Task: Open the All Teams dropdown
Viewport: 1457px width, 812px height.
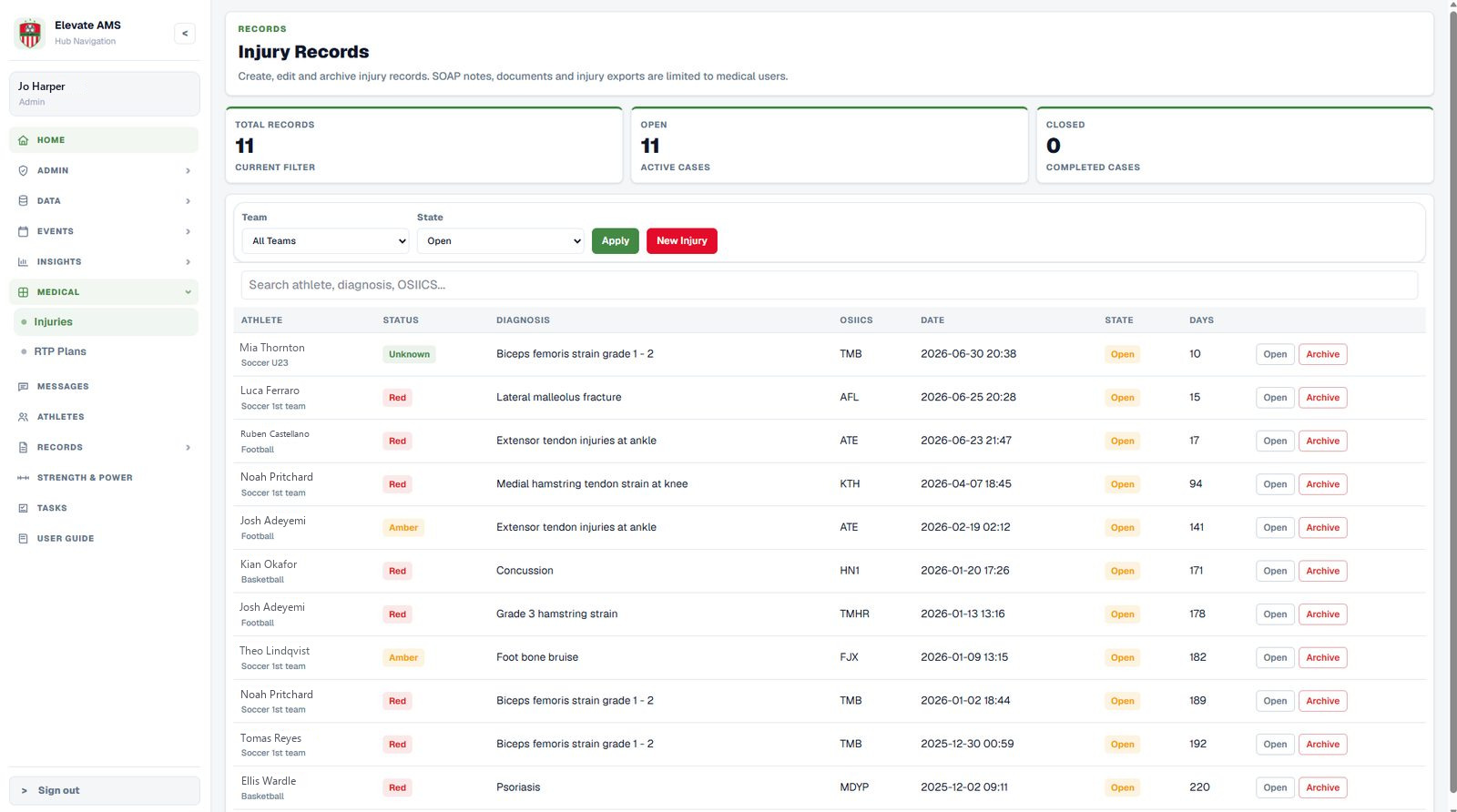Action: pyautogui.click(x=325, y=241)
